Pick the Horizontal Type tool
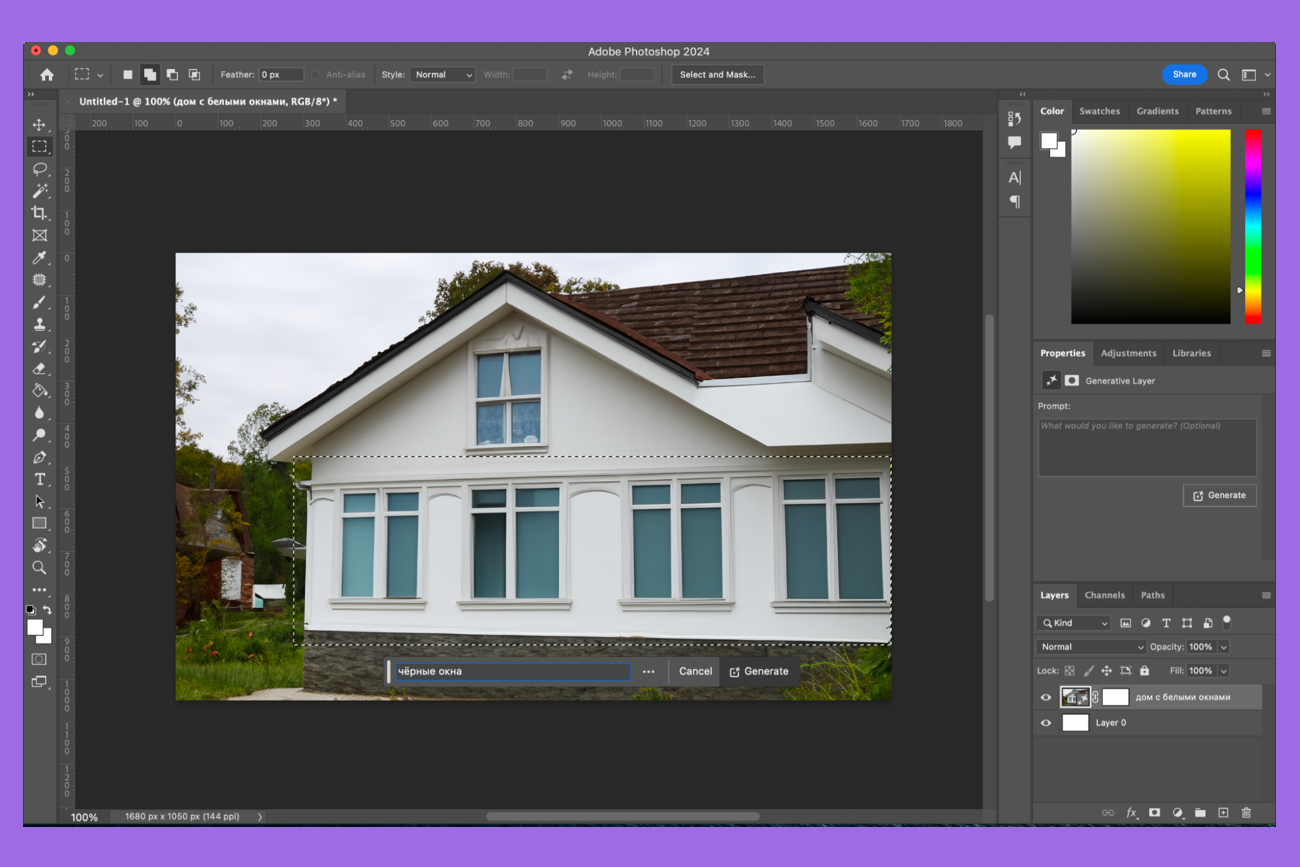This screenshot has height=867, width=1300. pyautogui.click(x=40, y=479)
